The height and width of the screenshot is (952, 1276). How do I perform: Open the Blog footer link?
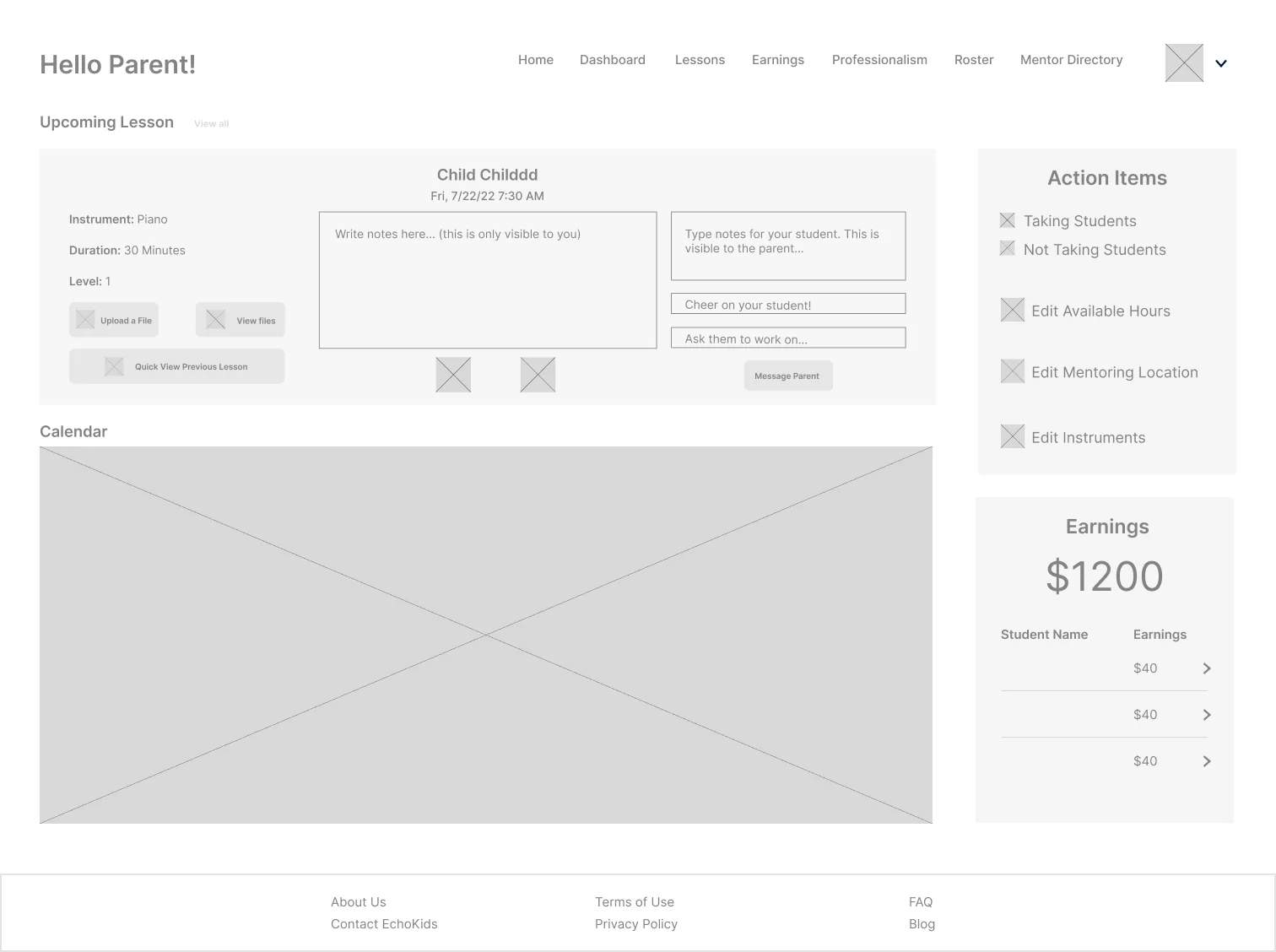[922, 924]
